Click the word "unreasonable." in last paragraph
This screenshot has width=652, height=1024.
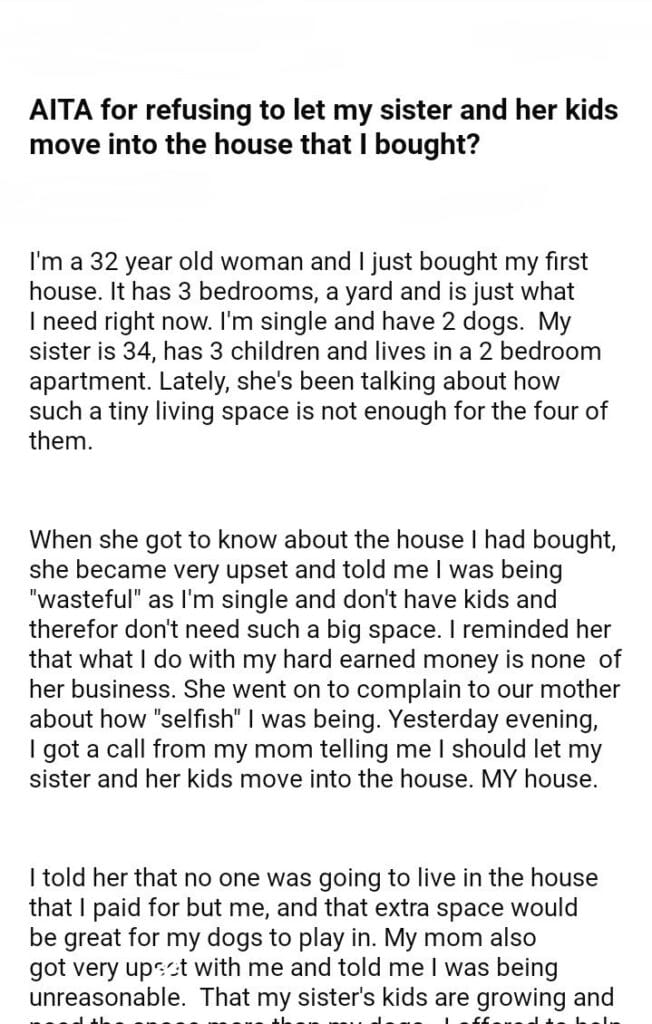pyautogui.click(x=104, y=998)
